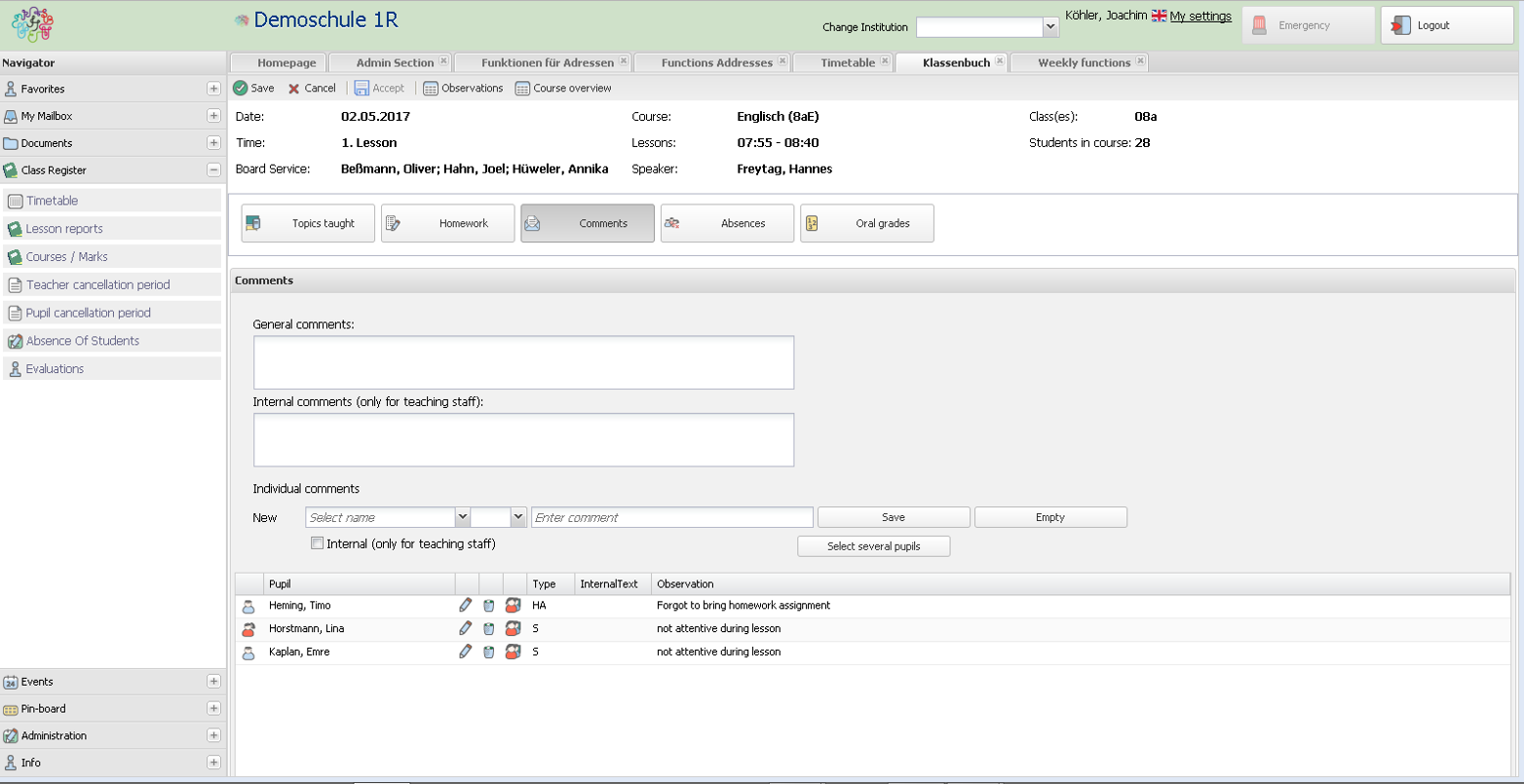
Task: Click the Emergency alarm button
Action: pyautogui.click(x=1308, y=25)
